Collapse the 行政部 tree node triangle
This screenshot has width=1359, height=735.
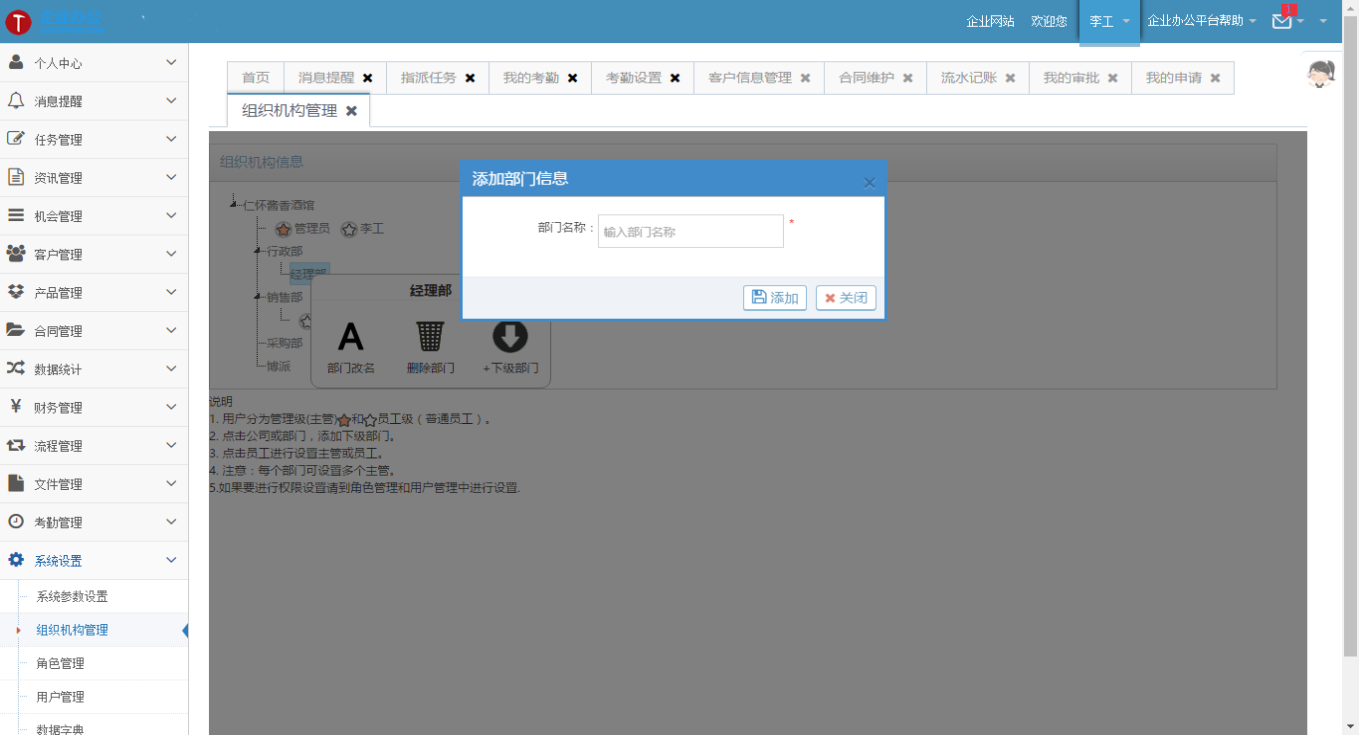(x=258, y=251)
